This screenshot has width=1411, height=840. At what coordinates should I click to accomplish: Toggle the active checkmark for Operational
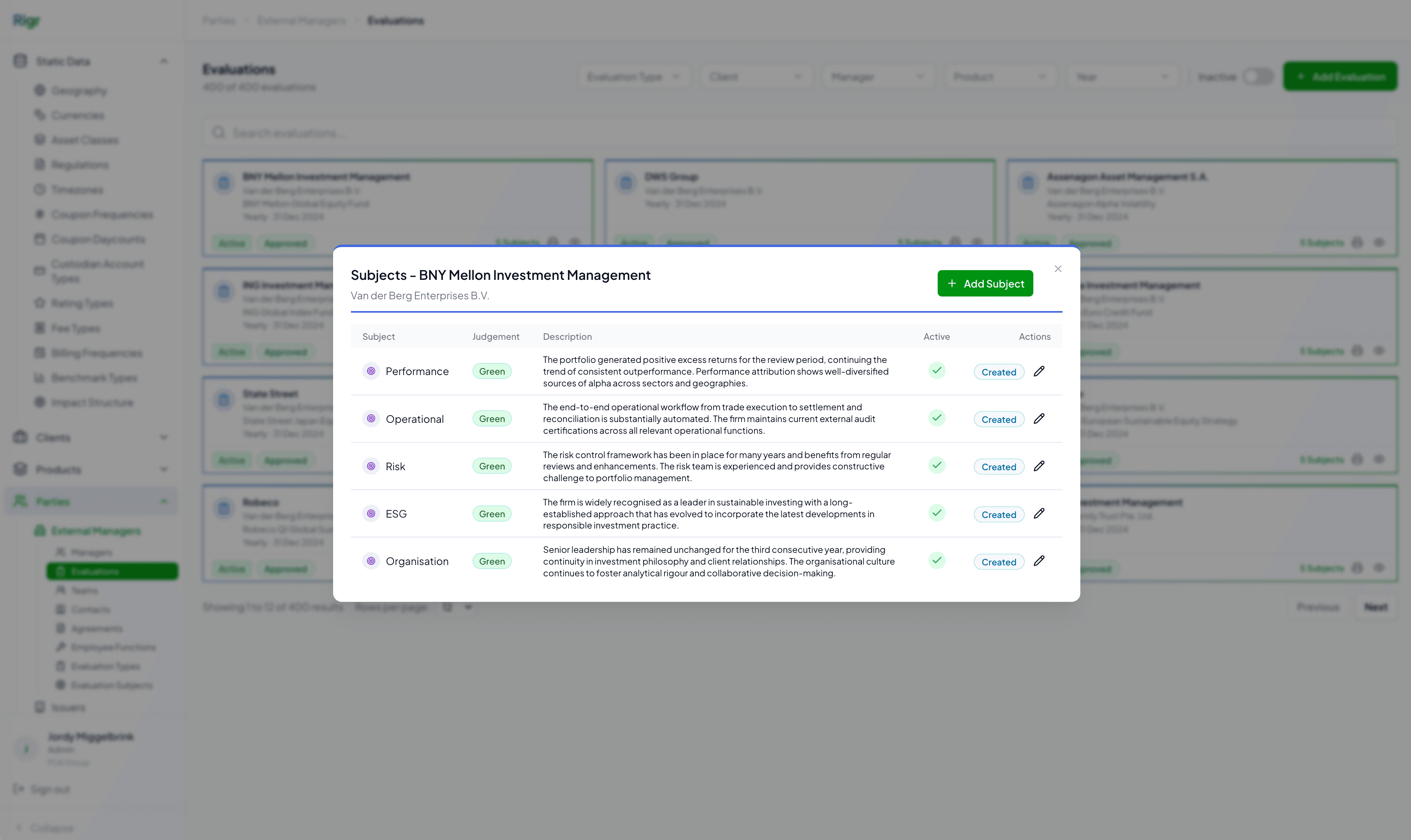(x=936, y=418)
